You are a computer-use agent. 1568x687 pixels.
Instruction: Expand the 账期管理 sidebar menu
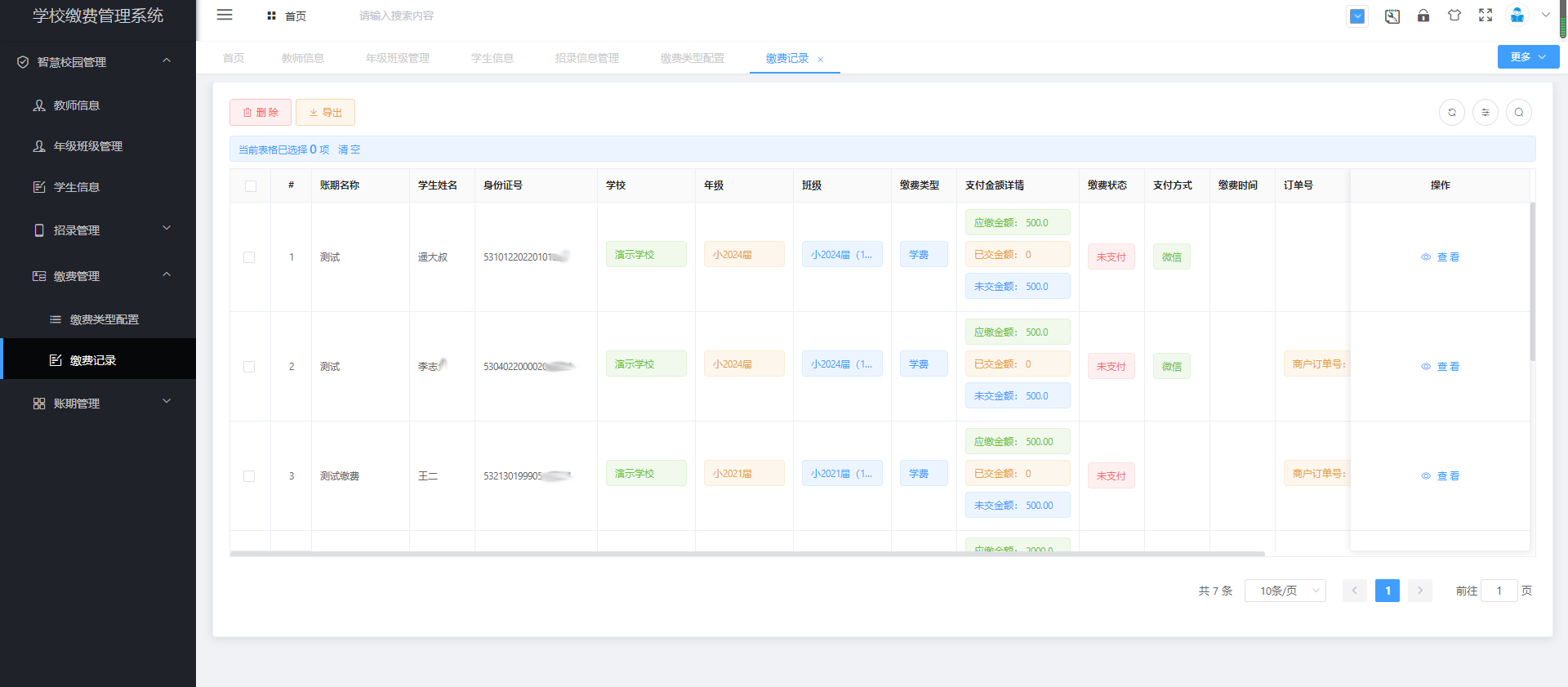98,404
